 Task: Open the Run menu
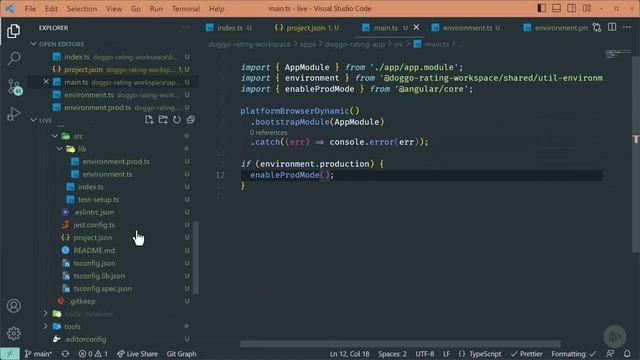(156, 9)
